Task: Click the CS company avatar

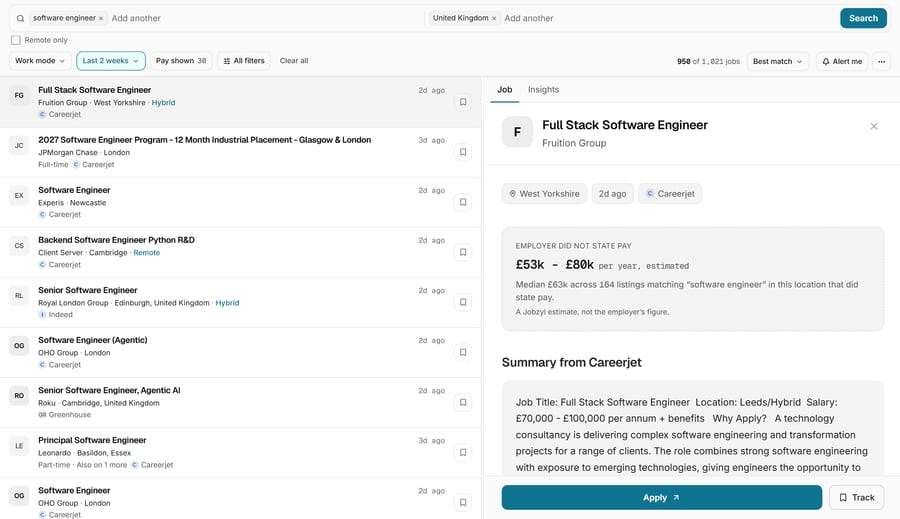Action: click(x=19, y=246)
